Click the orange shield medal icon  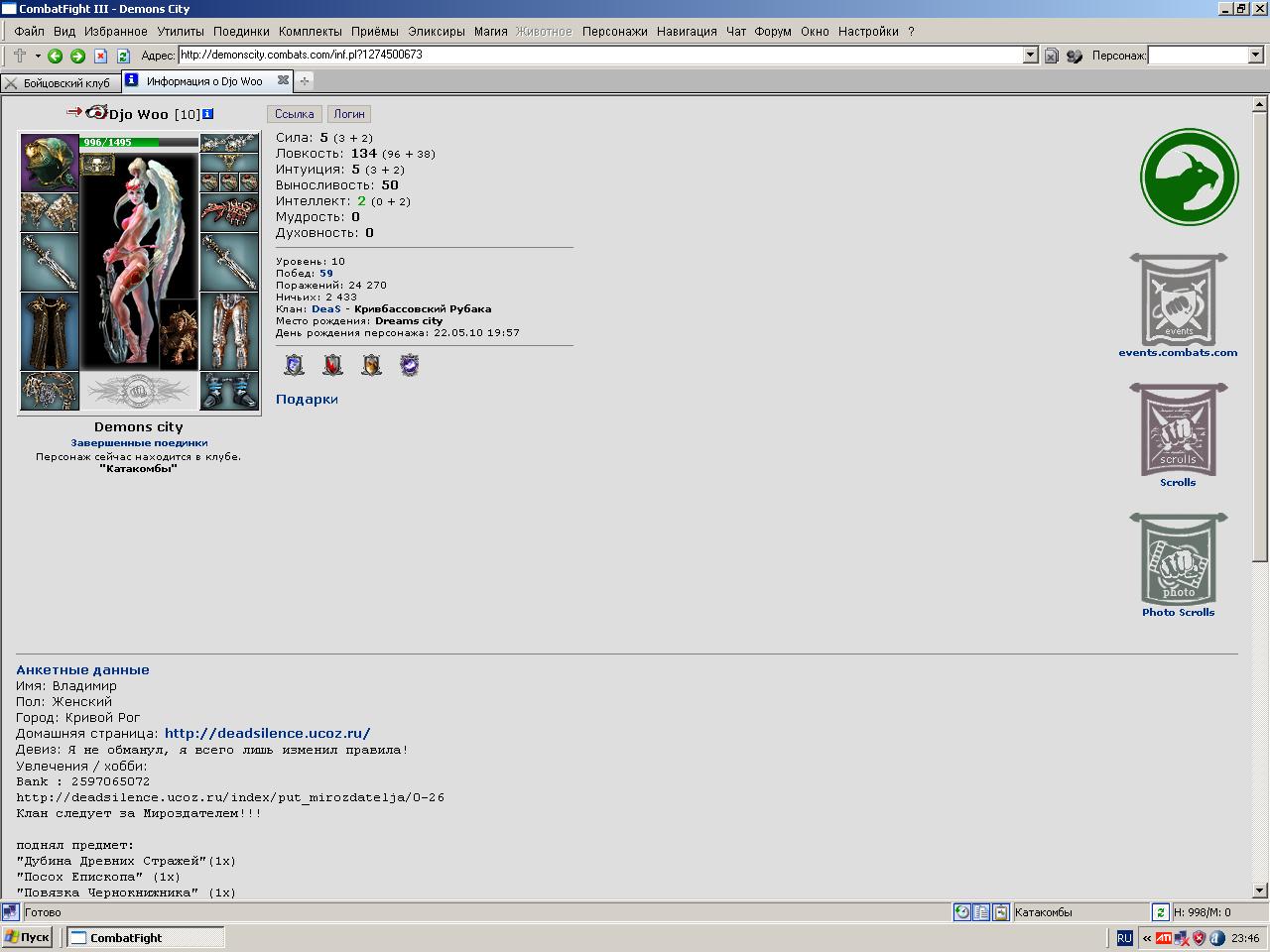[371, 365]
